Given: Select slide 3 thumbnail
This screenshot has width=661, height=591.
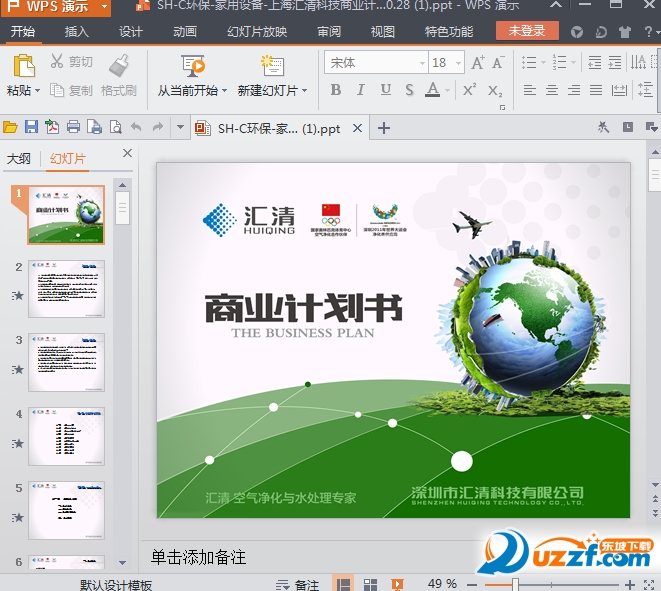Looking at the screenshot, I should tap(67, 363).
